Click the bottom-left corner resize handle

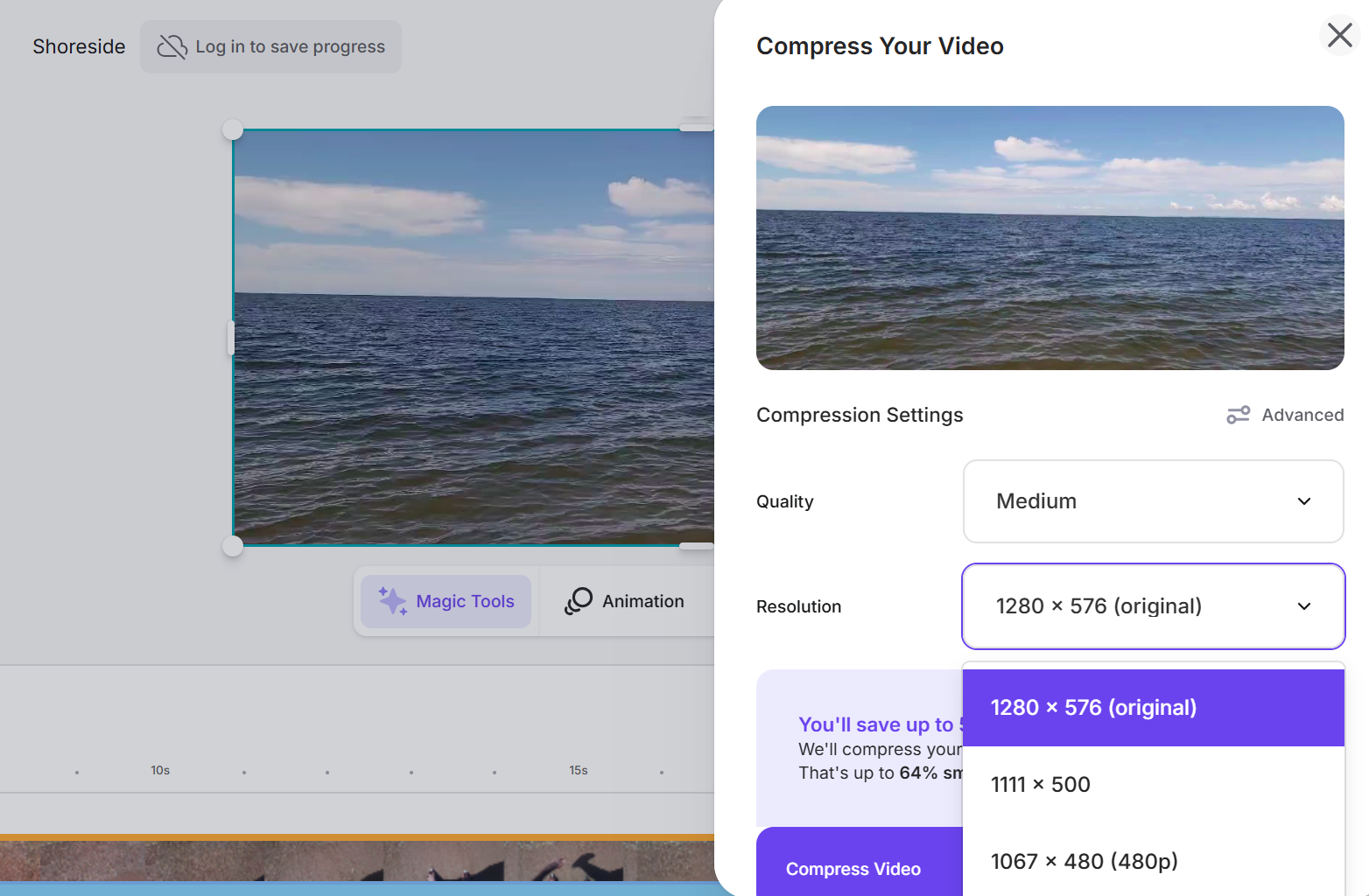233,546
